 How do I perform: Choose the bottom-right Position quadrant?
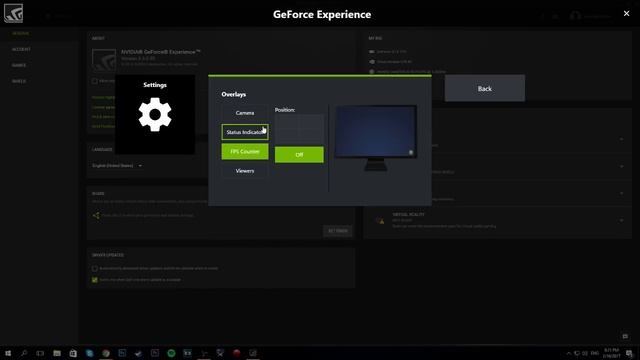311,138
